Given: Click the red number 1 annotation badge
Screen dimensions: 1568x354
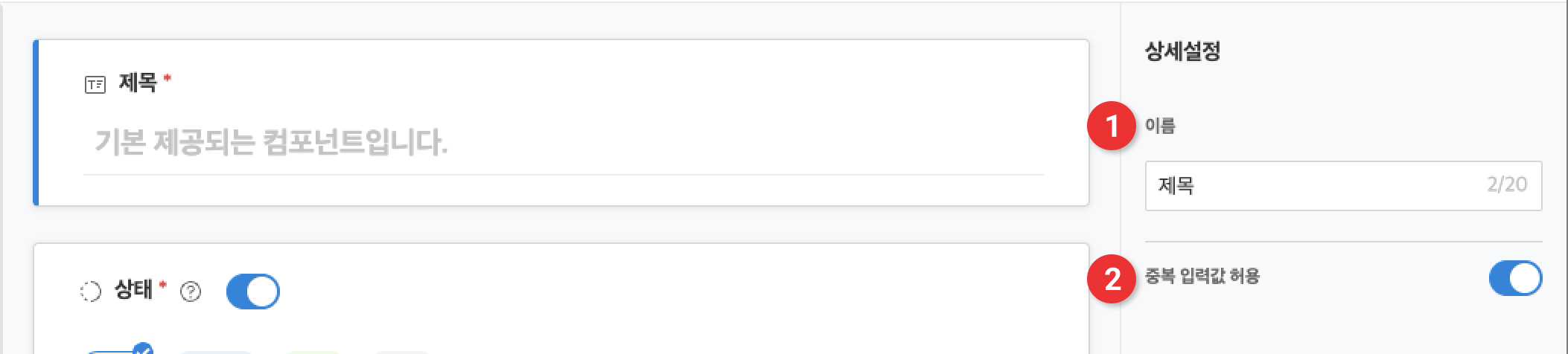Looking at the screenshot, I should click(x=1112, y=125).
